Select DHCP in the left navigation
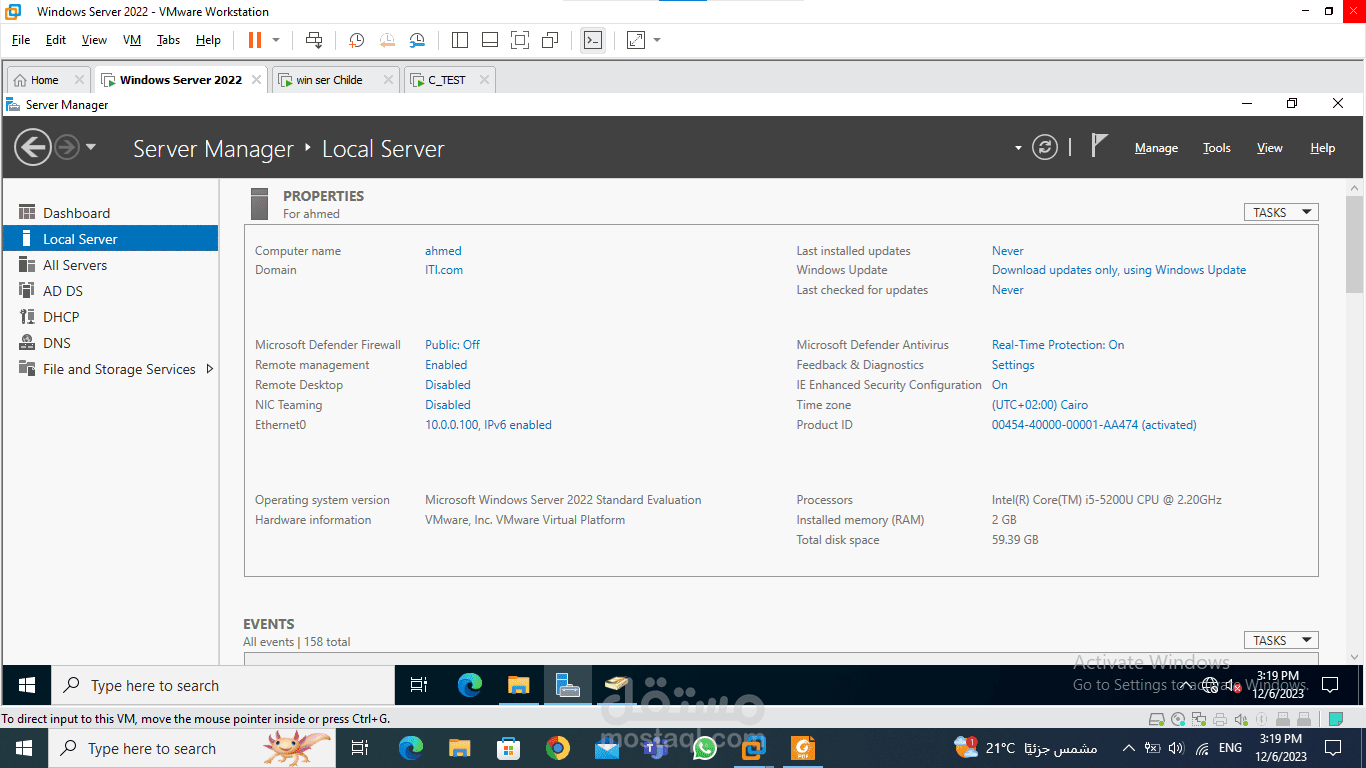Viewport: 1366px width, 768px height. pyautogui.click(x=110, y=317)
